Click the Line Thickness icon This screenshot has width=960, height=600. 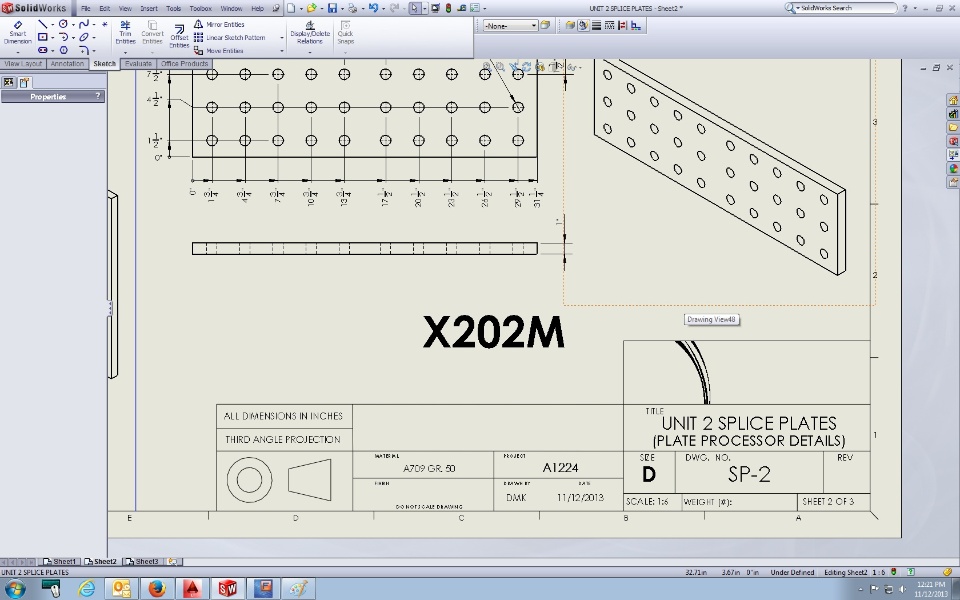(x=596, y=26)
